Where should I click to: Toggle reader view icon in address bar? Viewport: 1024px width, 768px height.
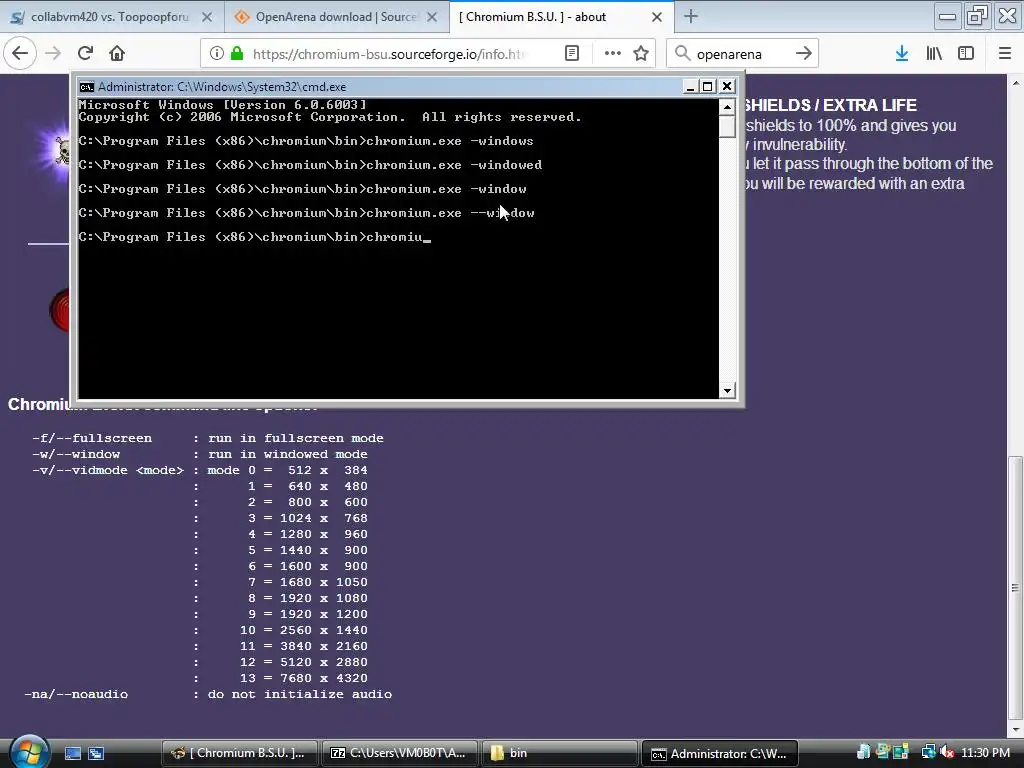tap(571, 53)
